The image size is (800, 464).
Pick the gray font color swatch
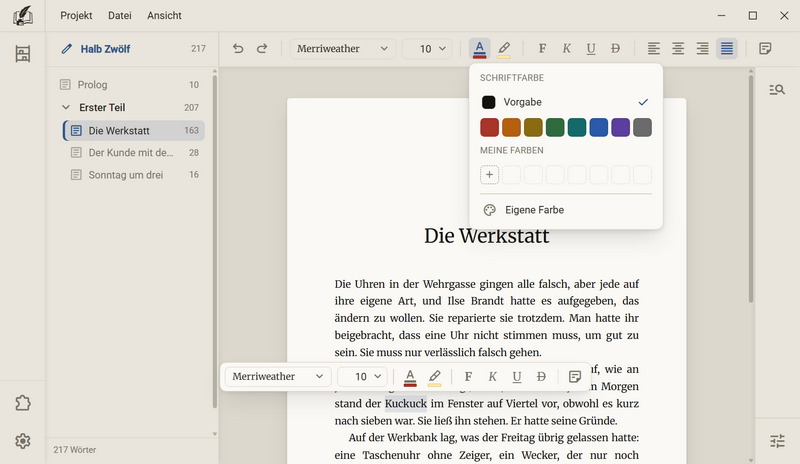tap(642, 127)
